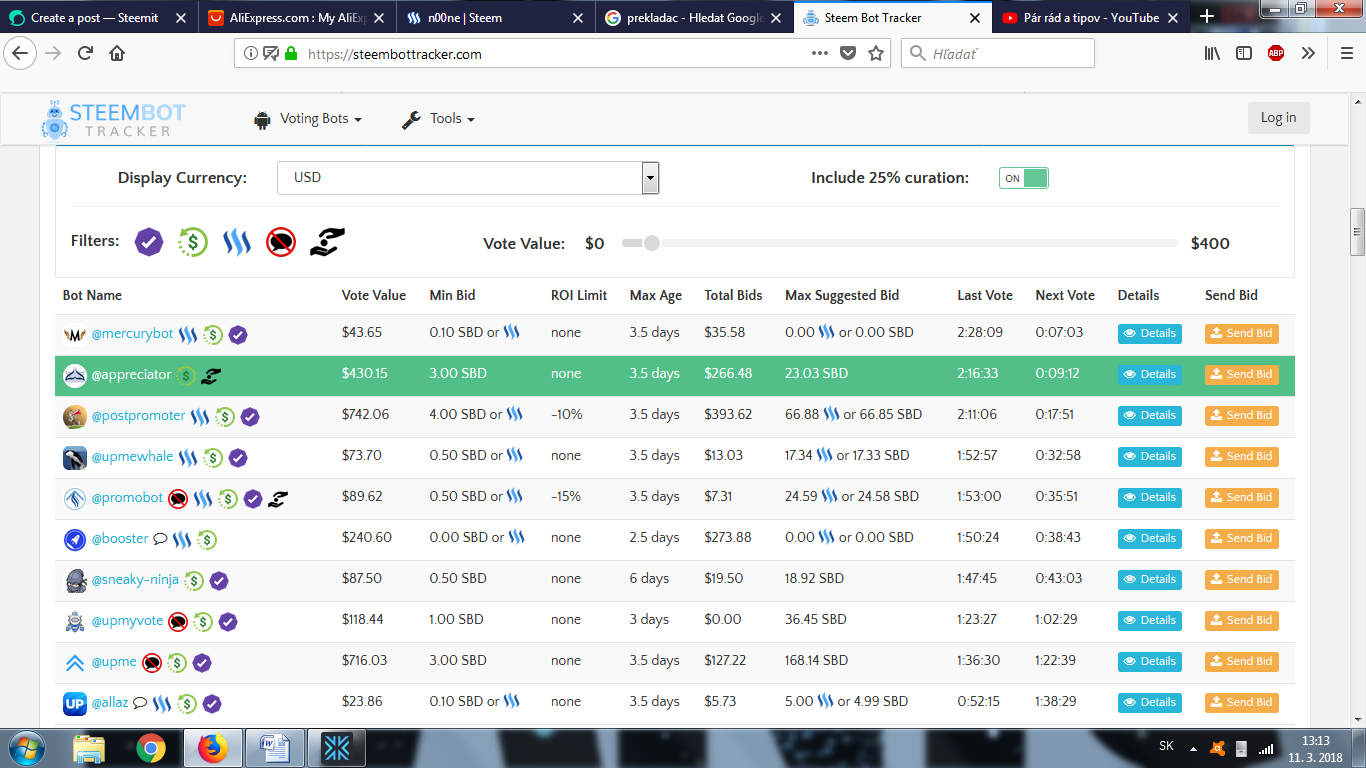Click the upmewhale avatar icon
This screenshot has height=768, width=1366.
pos(74,457)
